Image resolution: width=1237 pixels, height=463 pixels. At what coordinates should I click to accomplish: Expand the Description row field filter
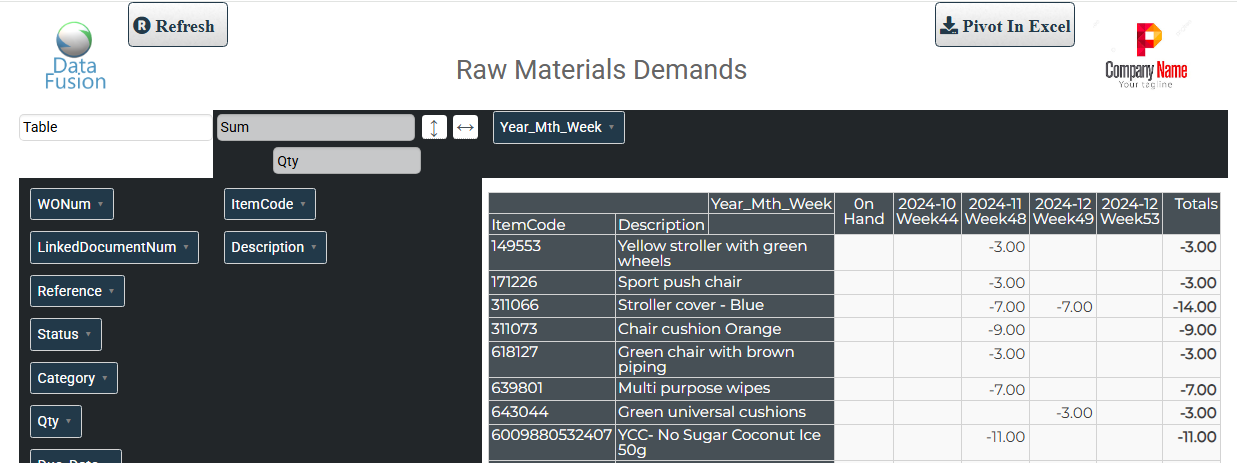tap(313, 247)
